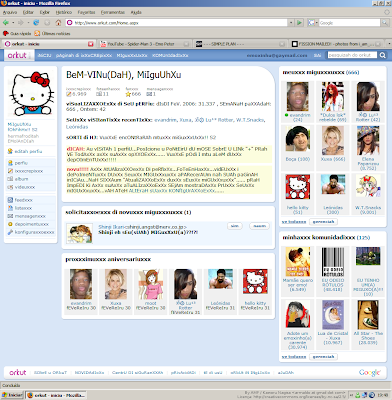
Task: Click Shinji Ikari's request avatar thumbnail
Action: point(79,233)
